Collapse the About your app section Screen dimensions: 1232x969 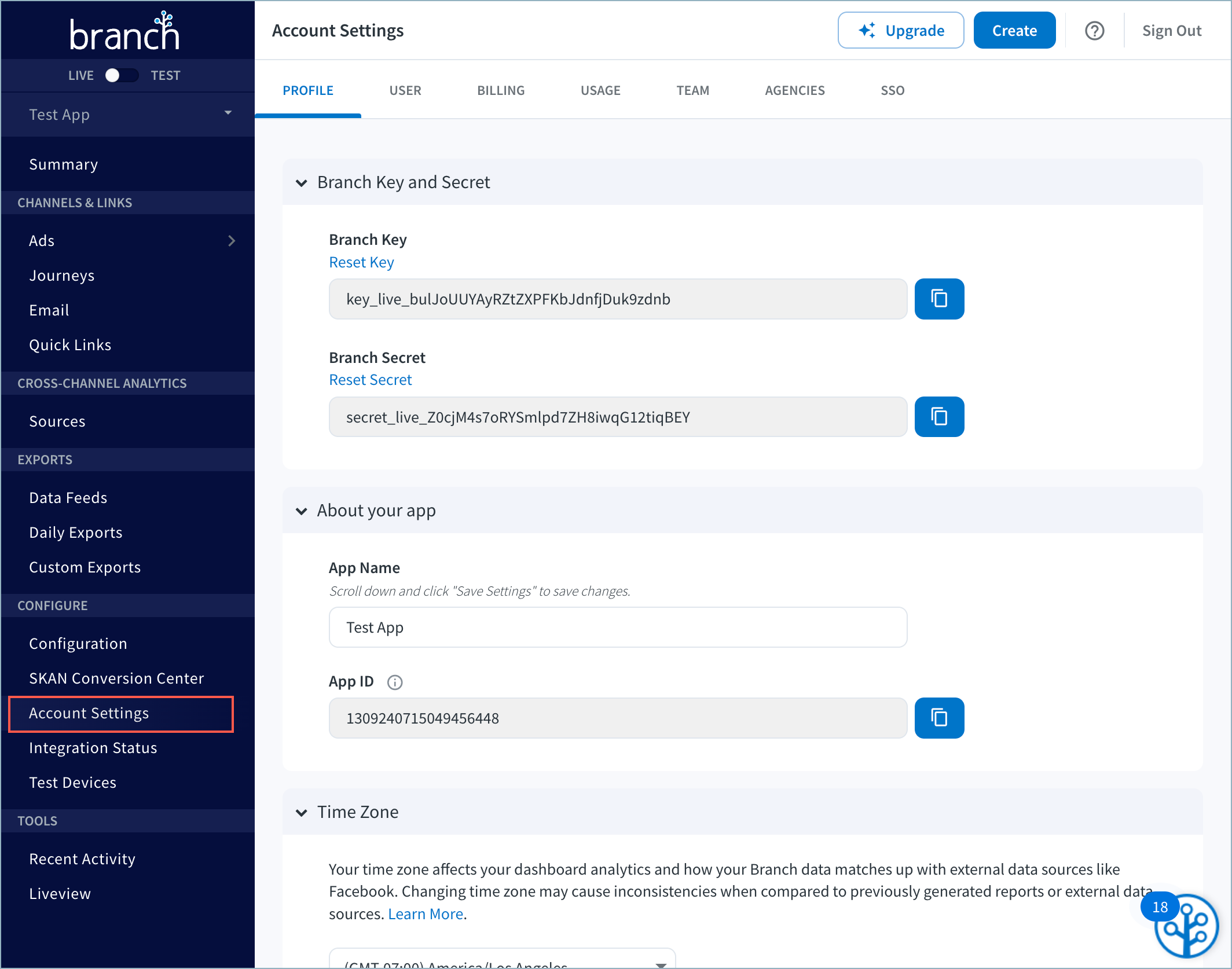coord(302,511)
